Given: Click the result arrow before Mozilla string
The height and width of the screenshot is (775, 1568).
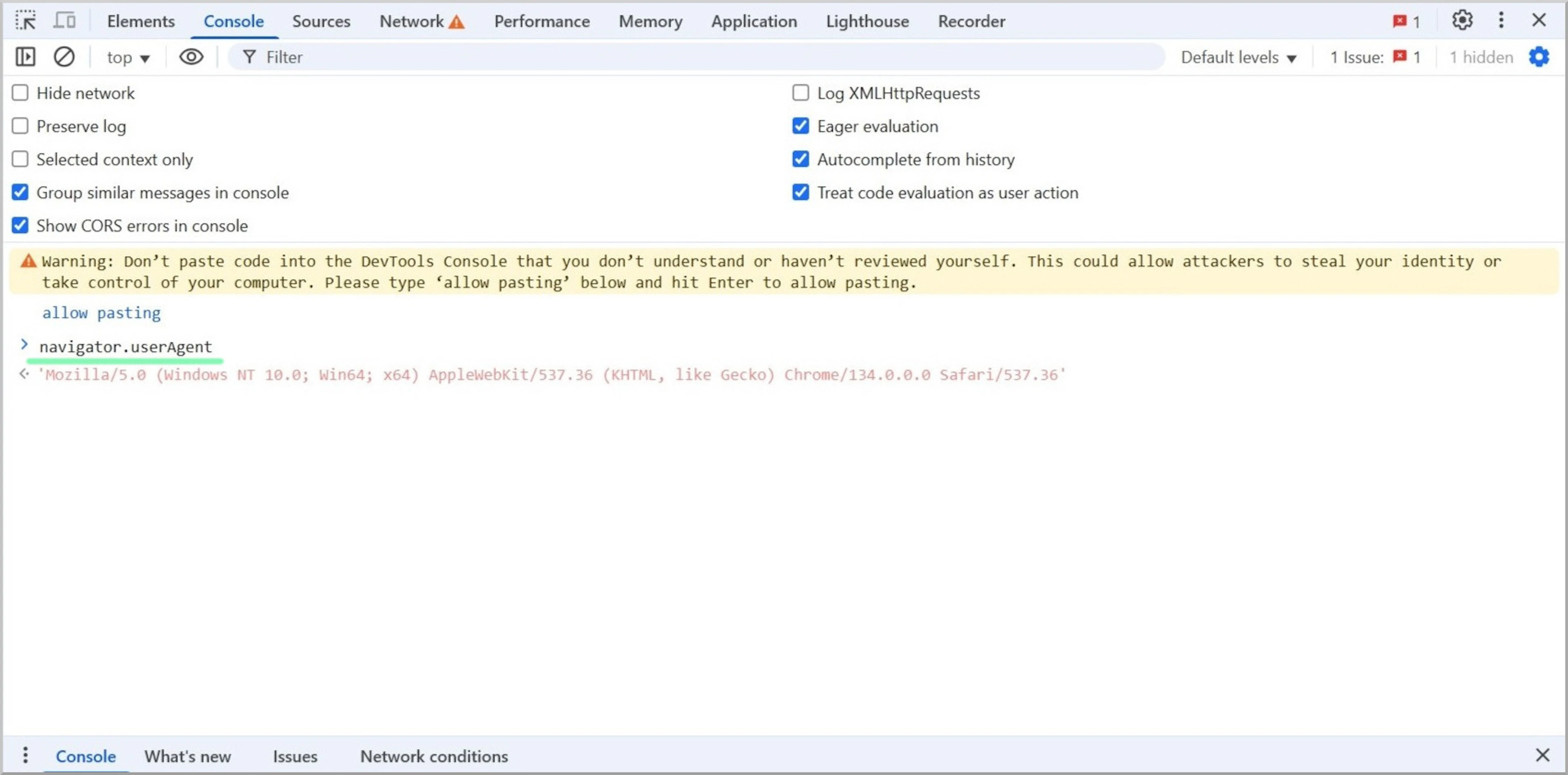Looking at the screenshot, I should [24, 373].
